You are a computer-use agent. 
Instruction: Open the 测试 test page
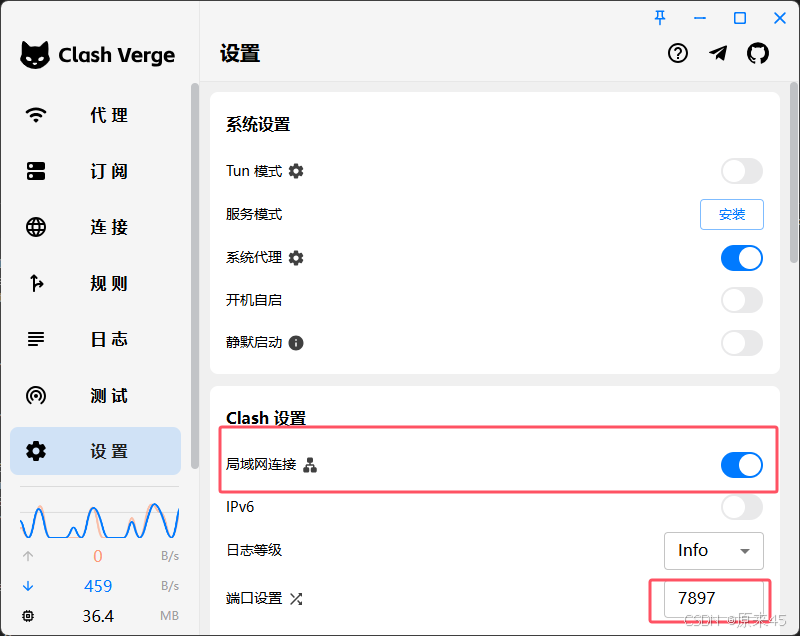click(95, 395)
